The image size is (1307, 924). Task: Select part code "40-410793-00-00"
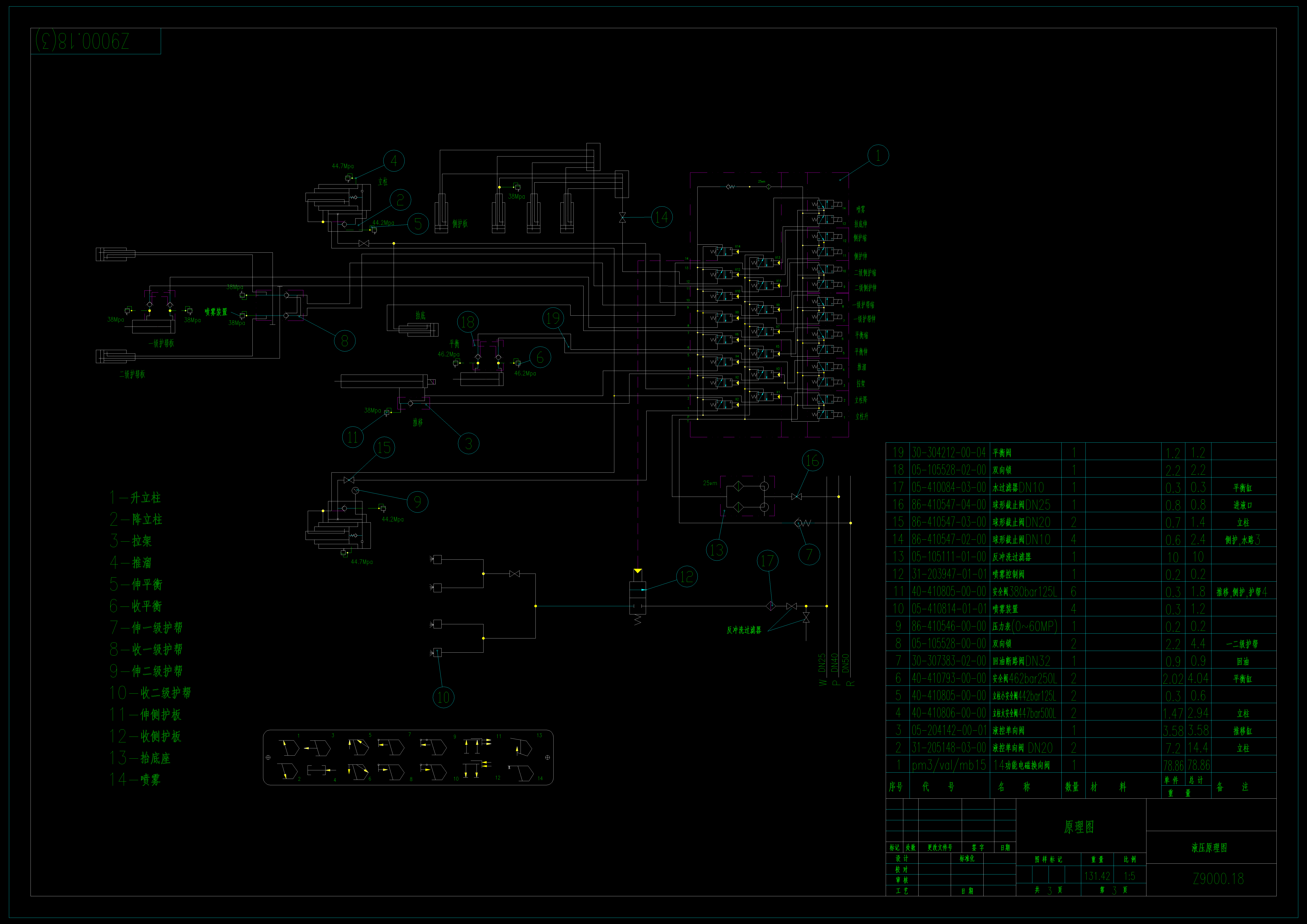tap(949, 678)
